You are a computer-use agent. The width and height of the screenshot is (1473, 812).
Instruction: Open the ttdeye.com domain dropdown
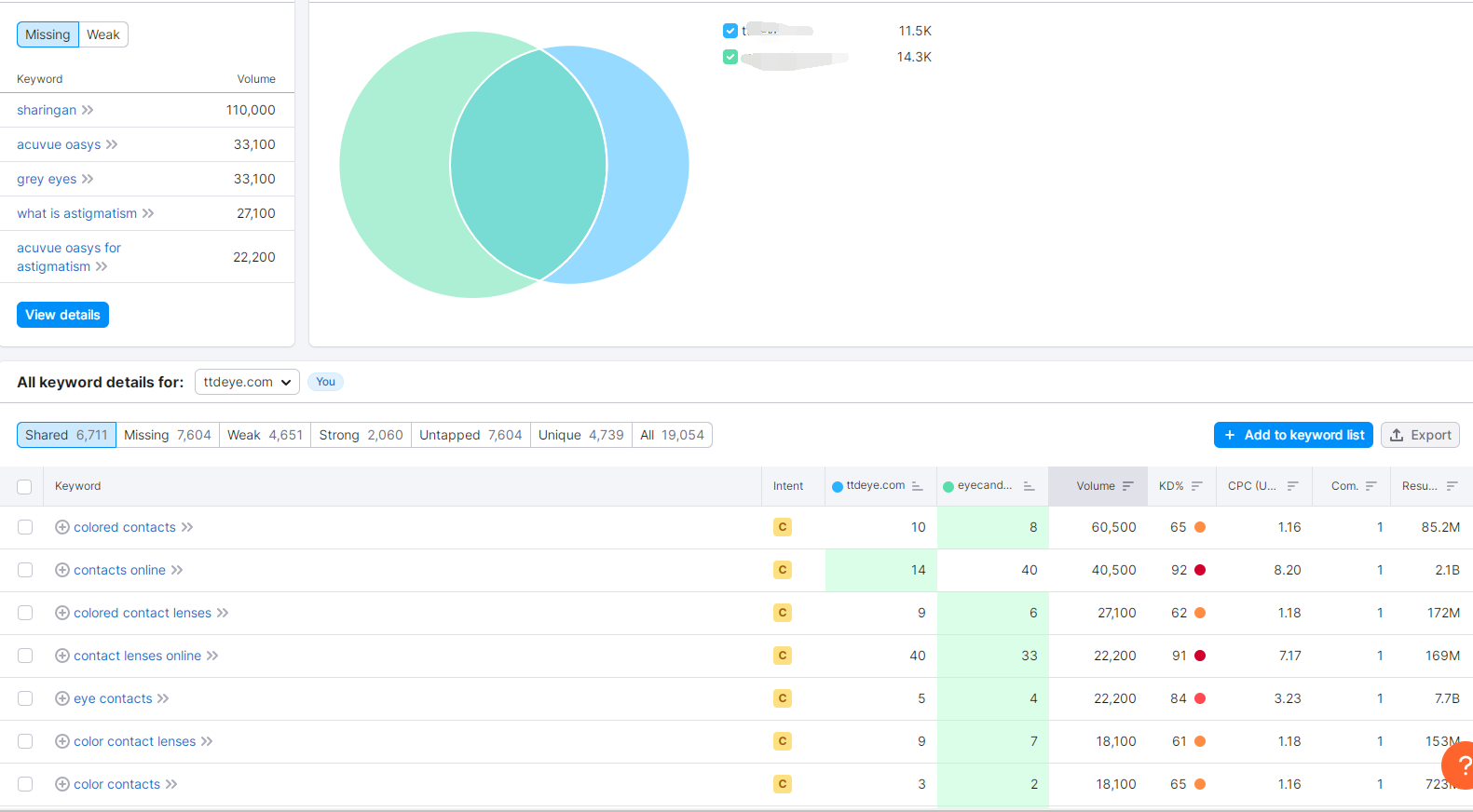[247, 382]
